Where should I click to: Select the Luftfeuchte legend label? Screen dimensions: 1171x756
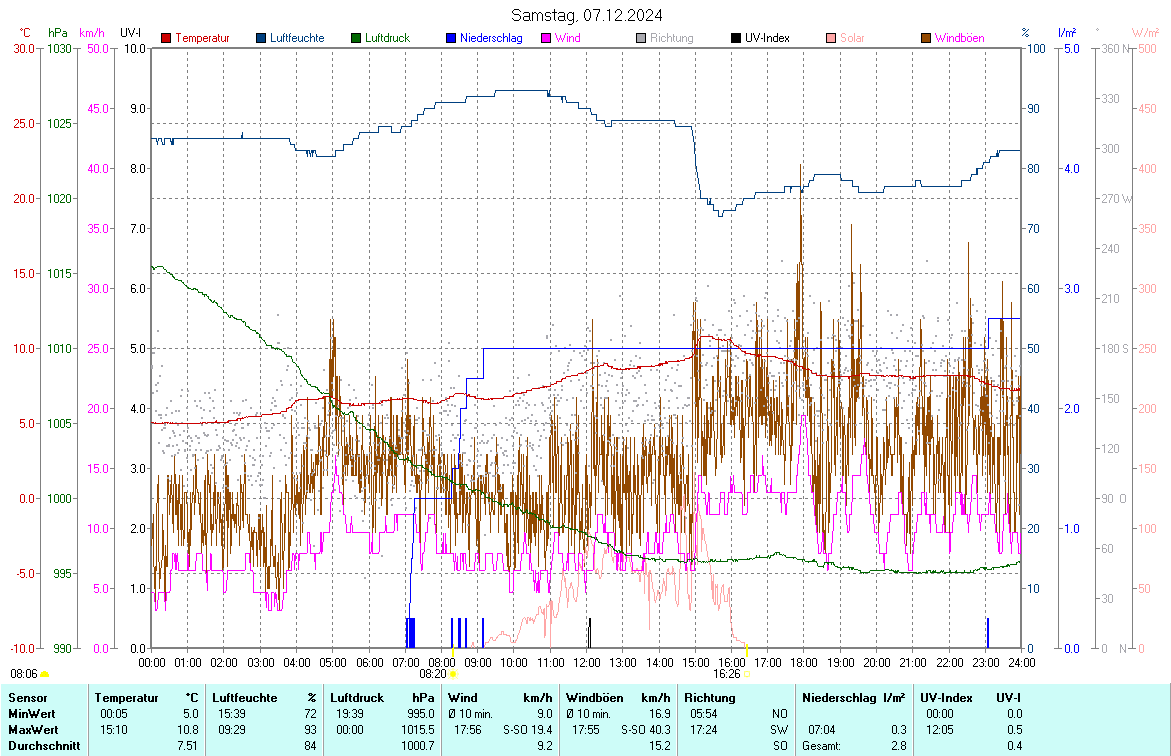297,38
